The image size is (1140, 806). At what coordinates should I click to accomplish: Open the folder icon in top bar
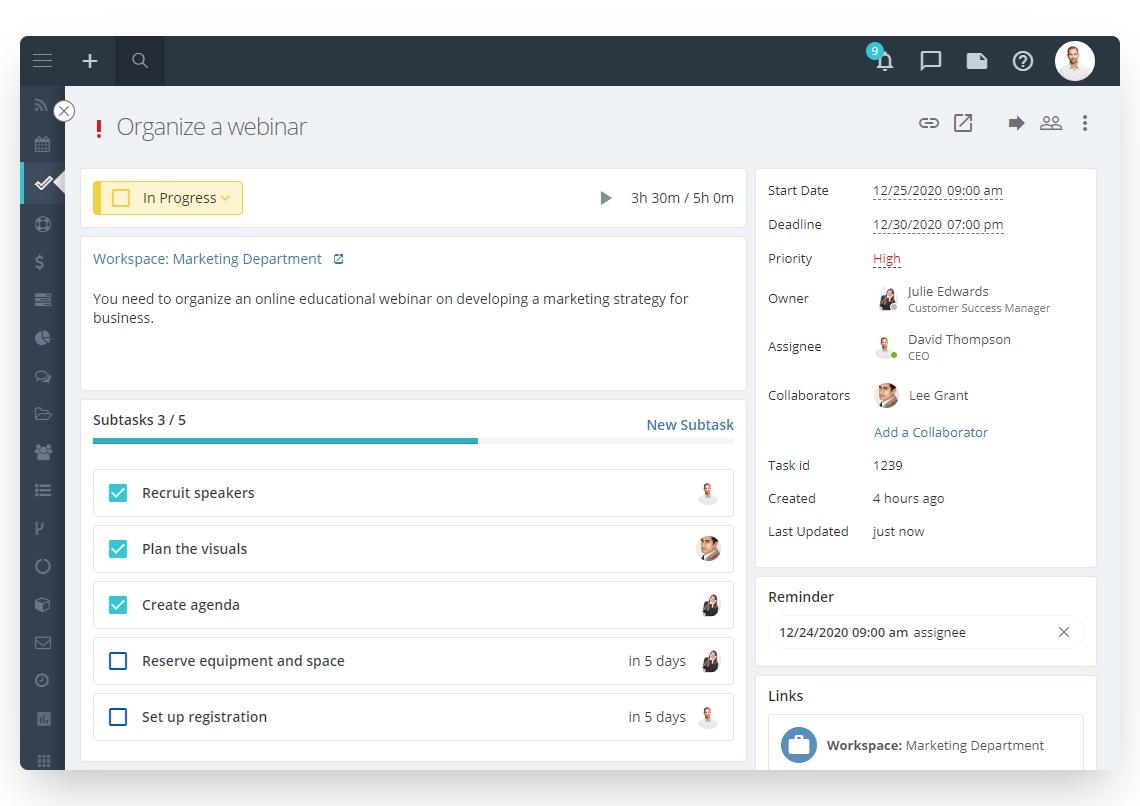976,61
